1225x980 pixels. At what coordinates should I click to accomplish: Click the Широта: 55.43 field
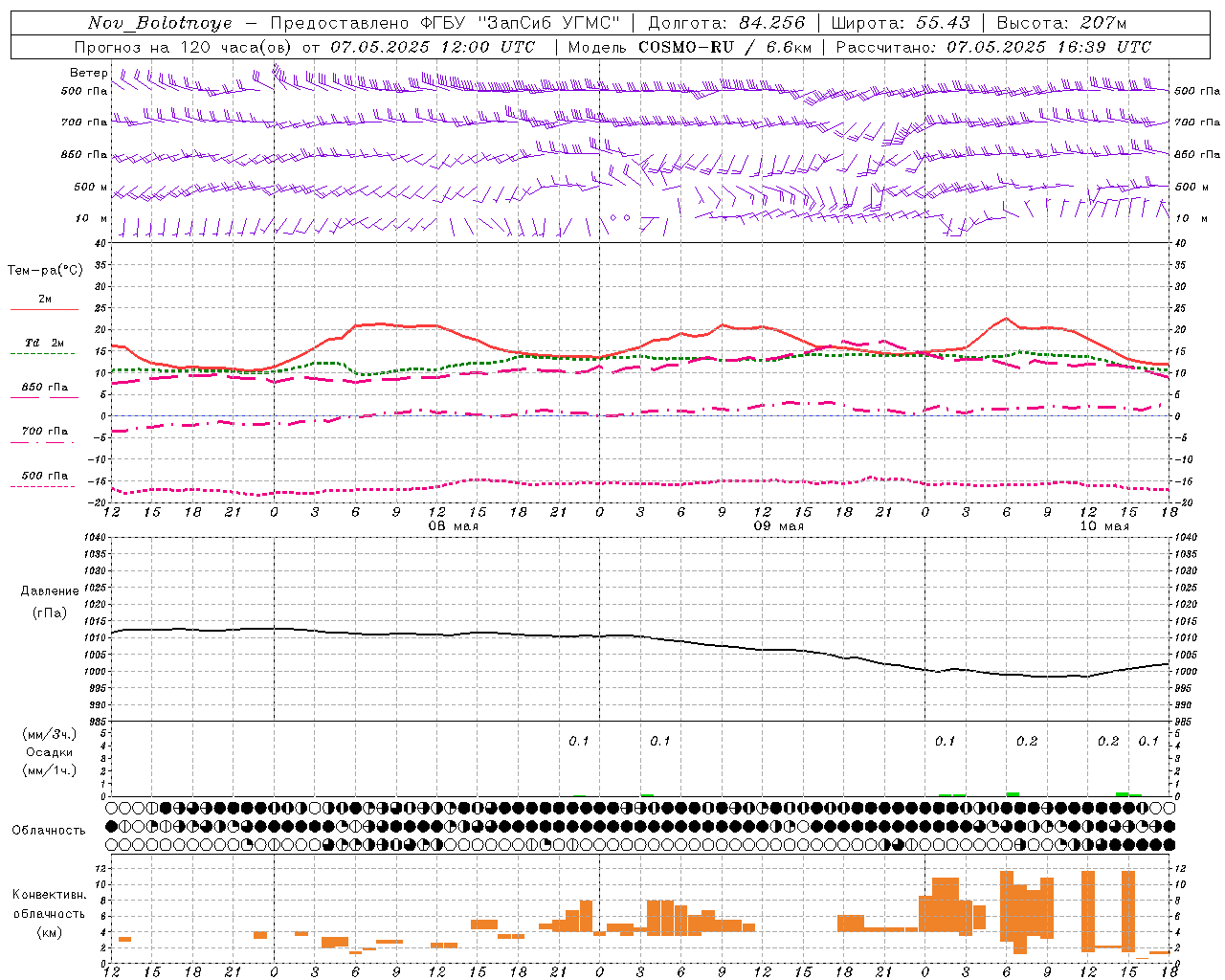pos(901,23)
